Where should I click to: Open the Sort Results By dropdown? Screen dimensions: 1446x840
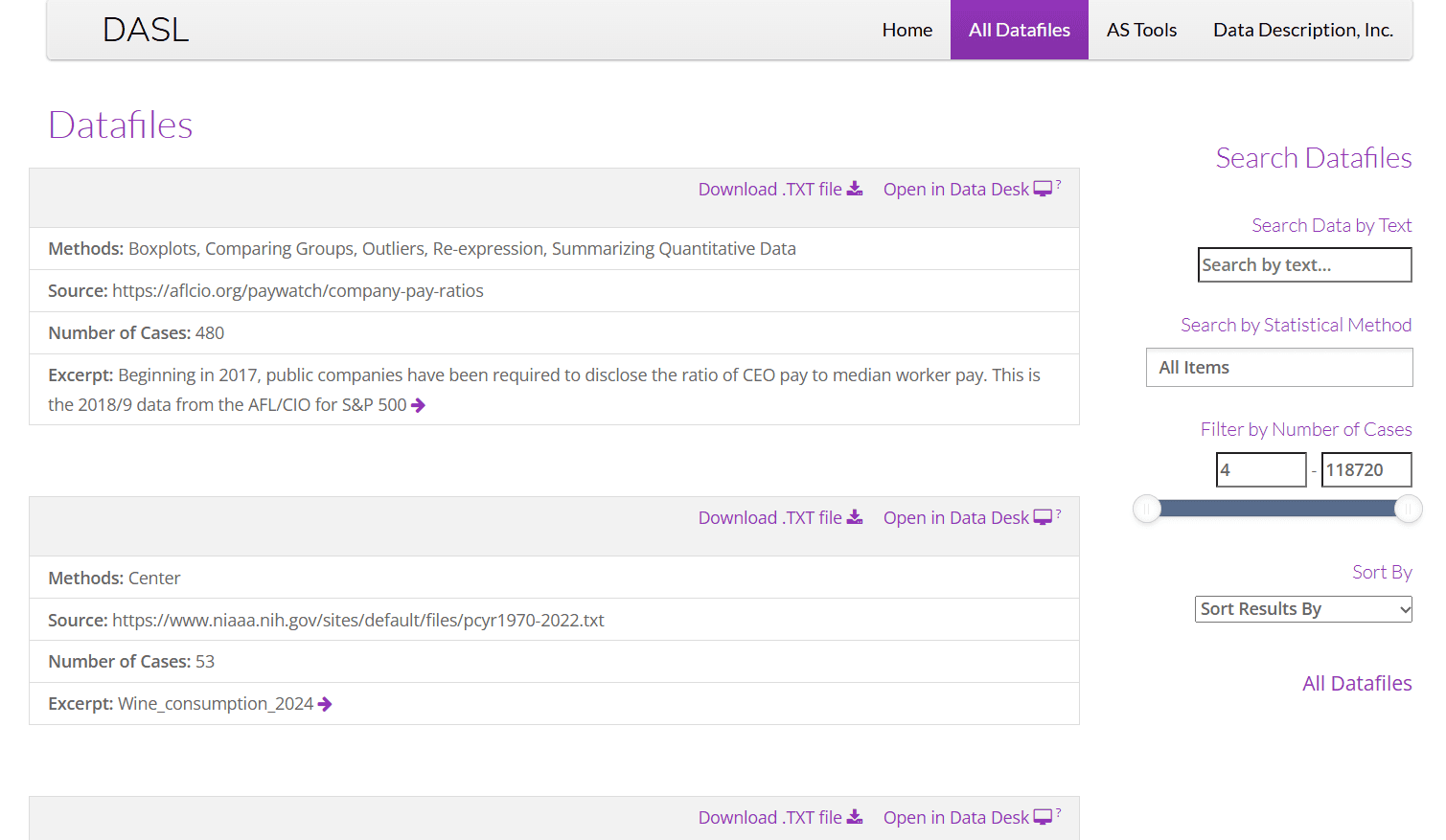[1303, 609]
